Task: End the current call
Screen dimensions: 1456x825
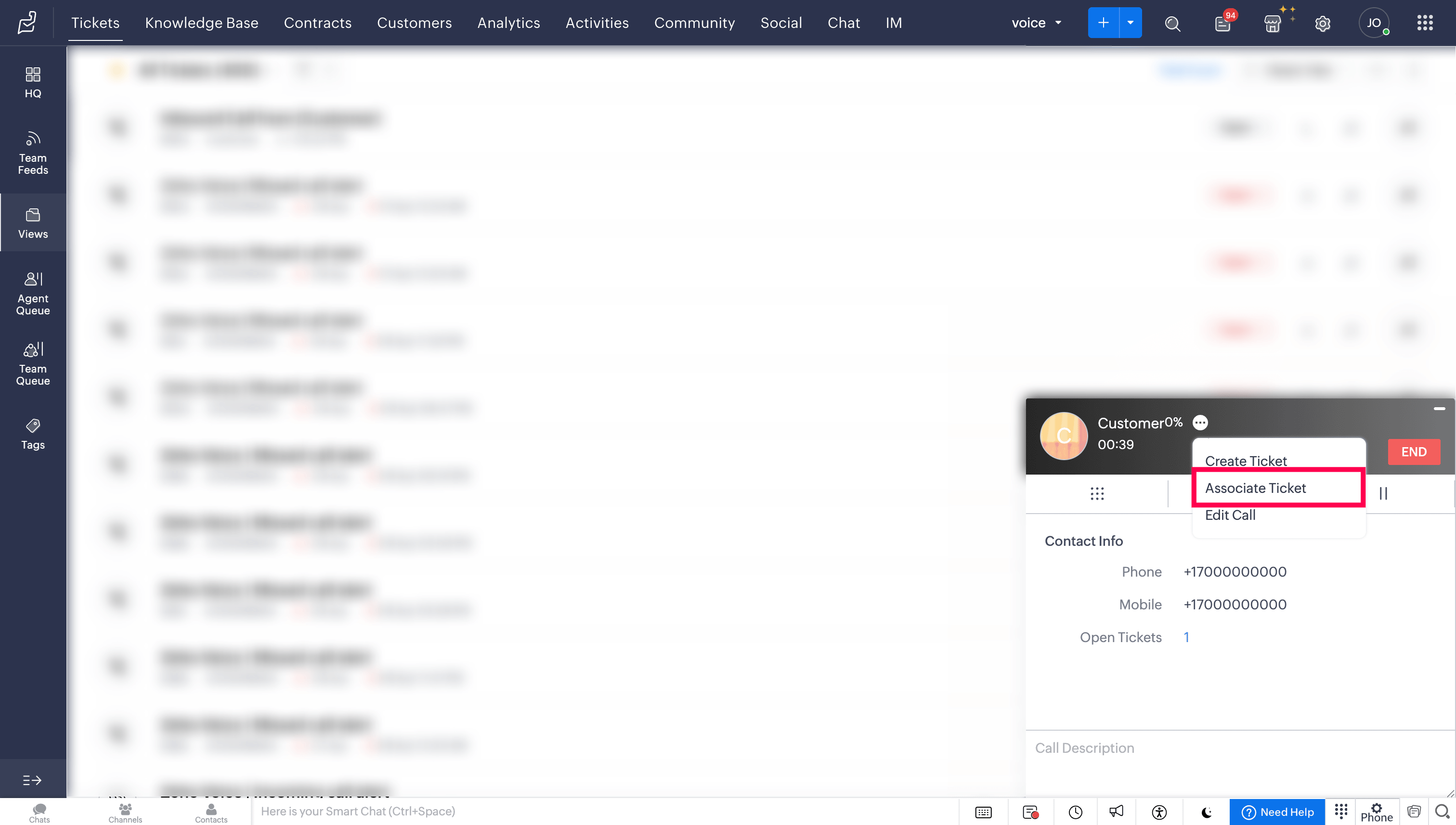Action: click(1414, 451)
